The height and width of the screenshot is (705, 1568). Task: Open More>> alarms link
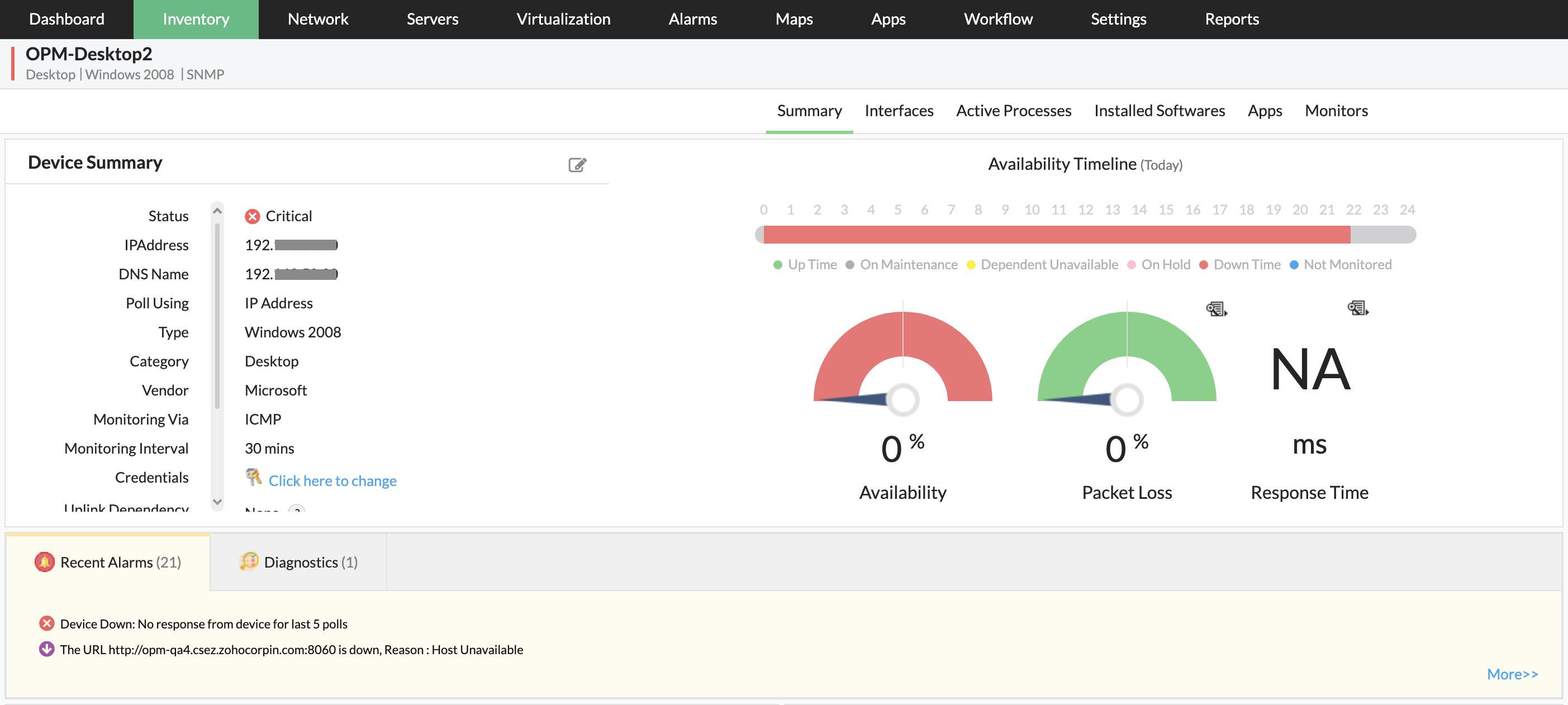tap(1512, 674)
